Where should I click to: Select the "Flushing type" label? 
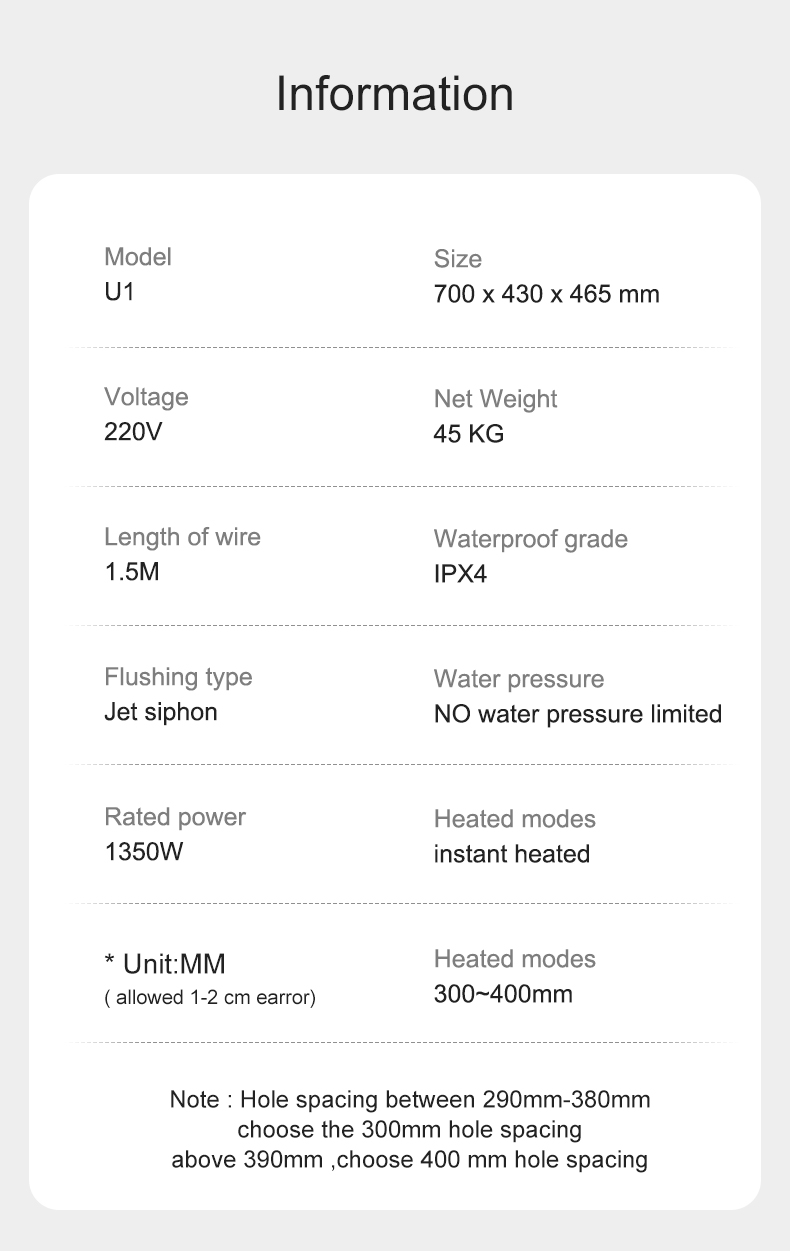pyautogui.click(x=178, y=677)
